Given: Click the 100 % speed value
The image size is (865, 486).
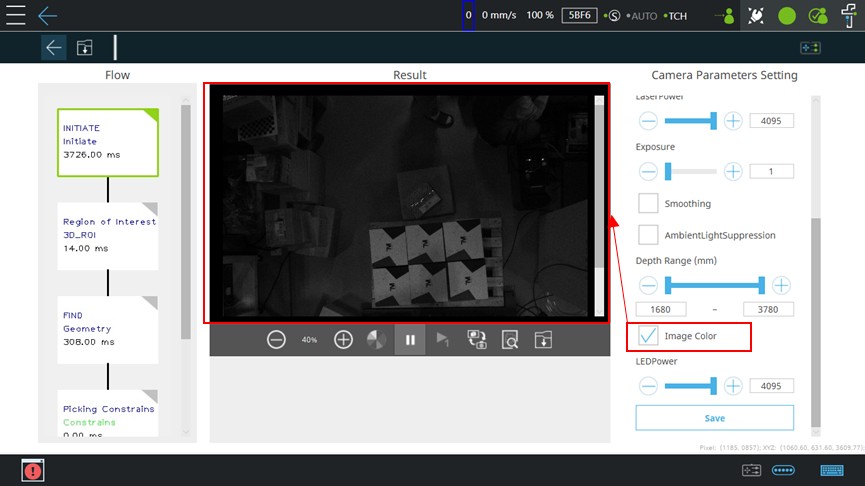Looking at the screenshot, I should click(x=540, y=15).
